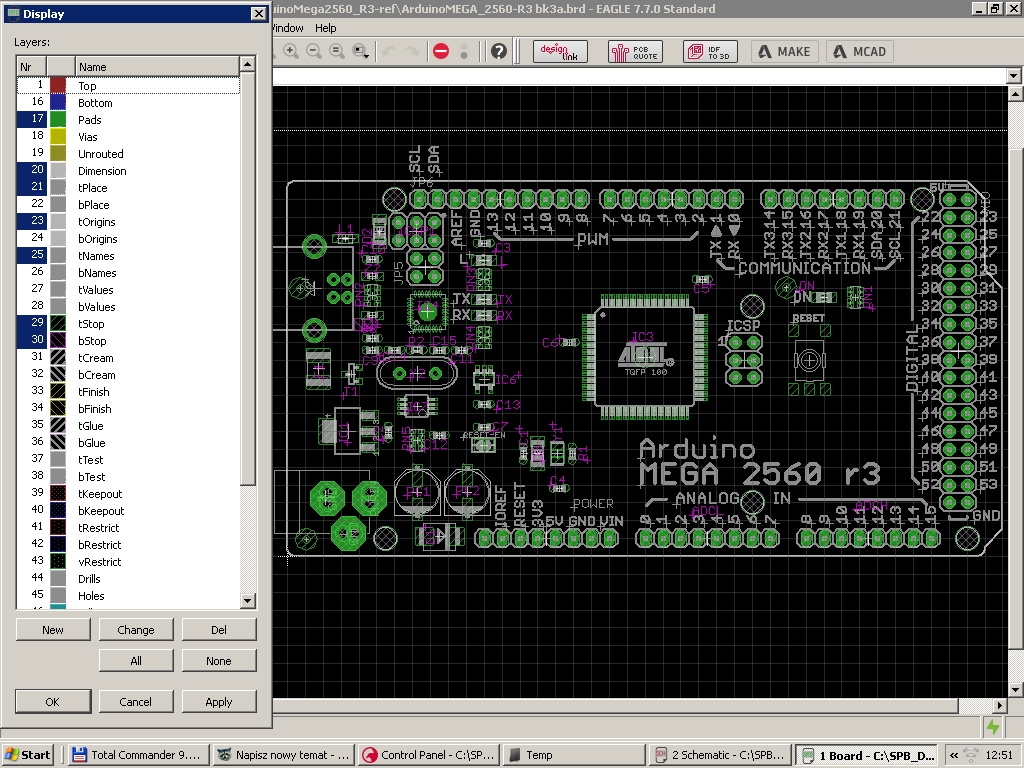1024x768 pixels.
Task: Click the network icon in system tray
Action: (x=971, y=755)
